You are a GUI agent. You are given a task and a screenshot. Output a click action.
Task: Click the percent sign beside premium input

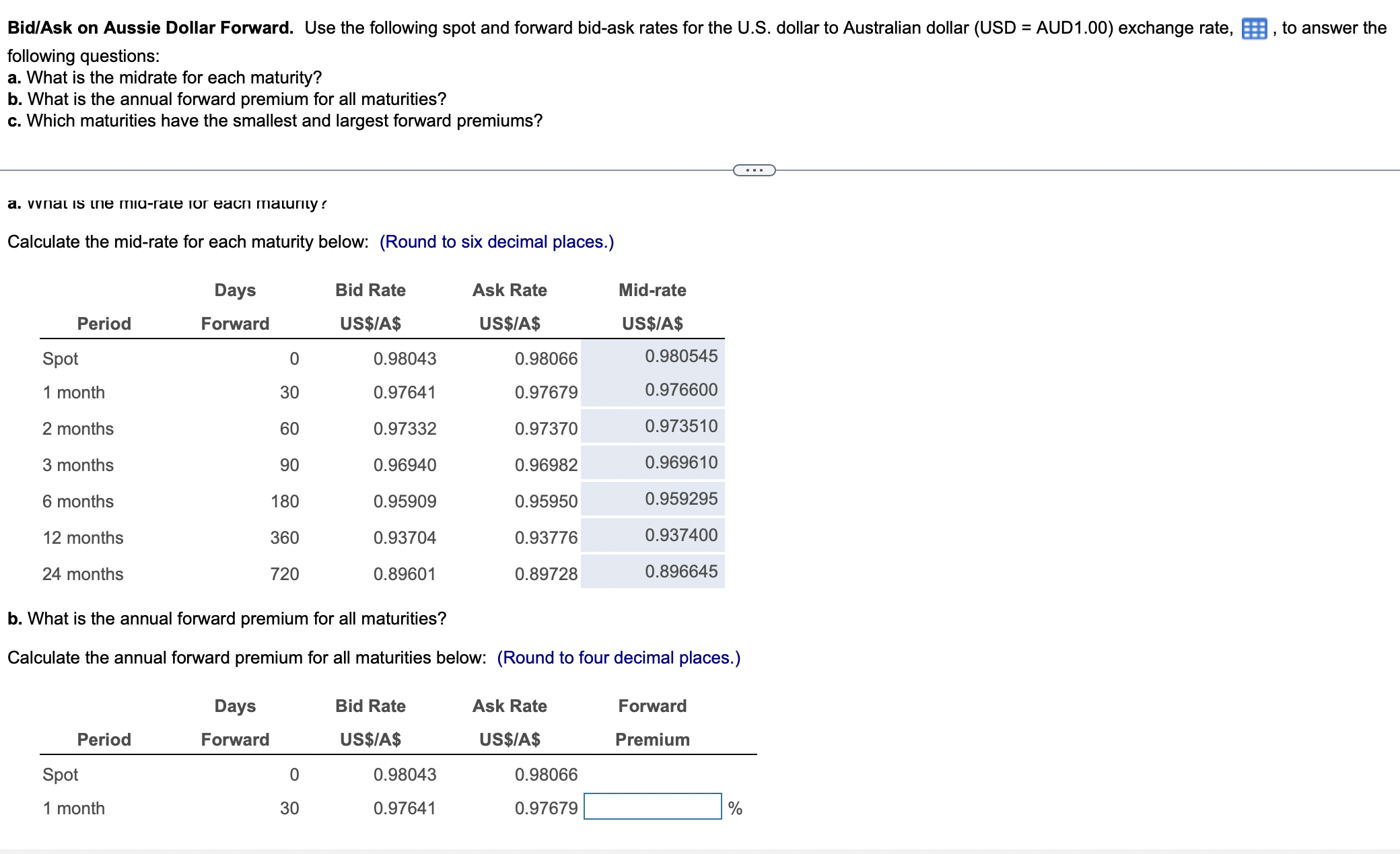click(x=735, y=808)
